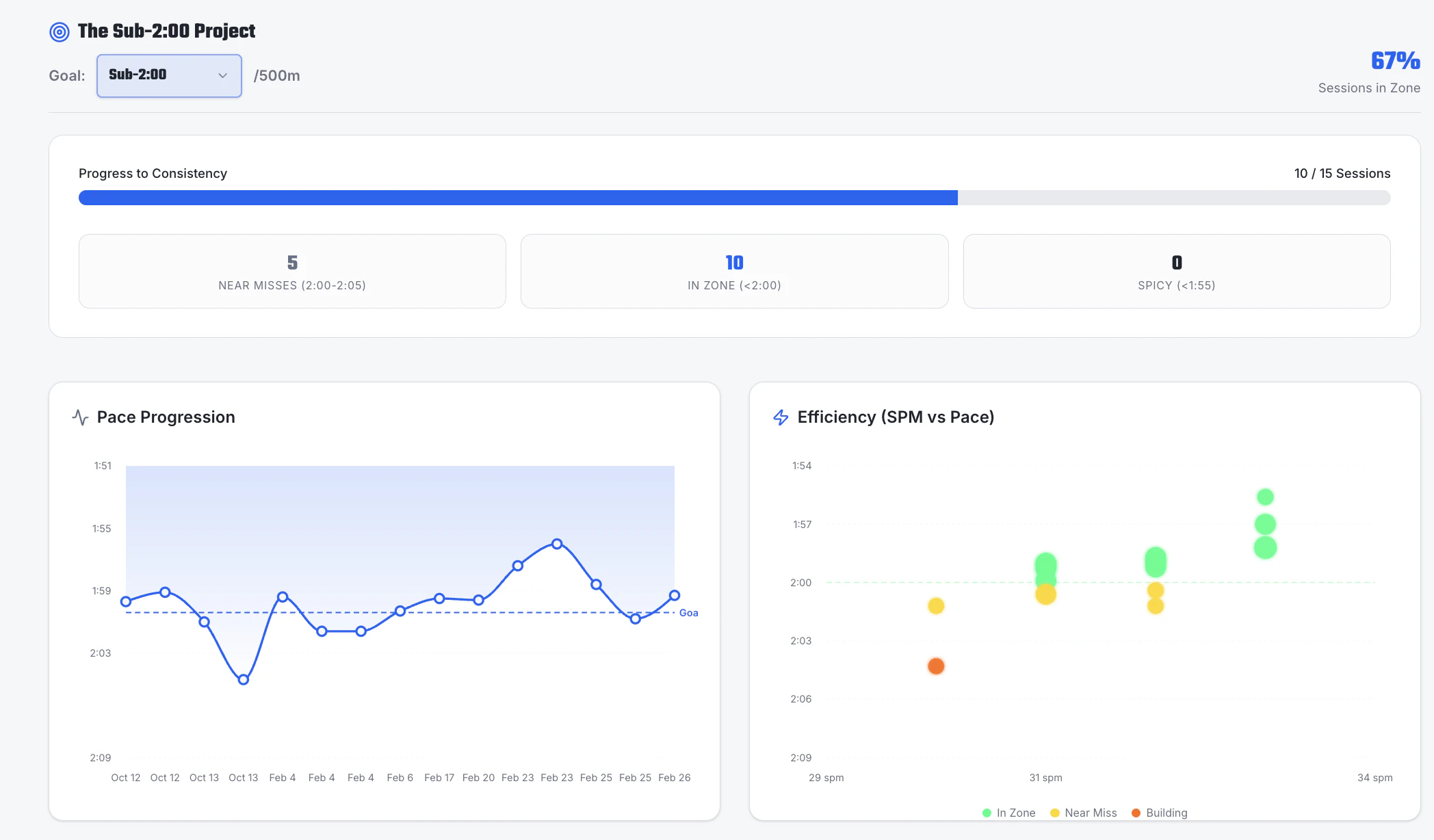
Task: Open the Sub-2:00 goal dropdown
Action: (169, 75)
